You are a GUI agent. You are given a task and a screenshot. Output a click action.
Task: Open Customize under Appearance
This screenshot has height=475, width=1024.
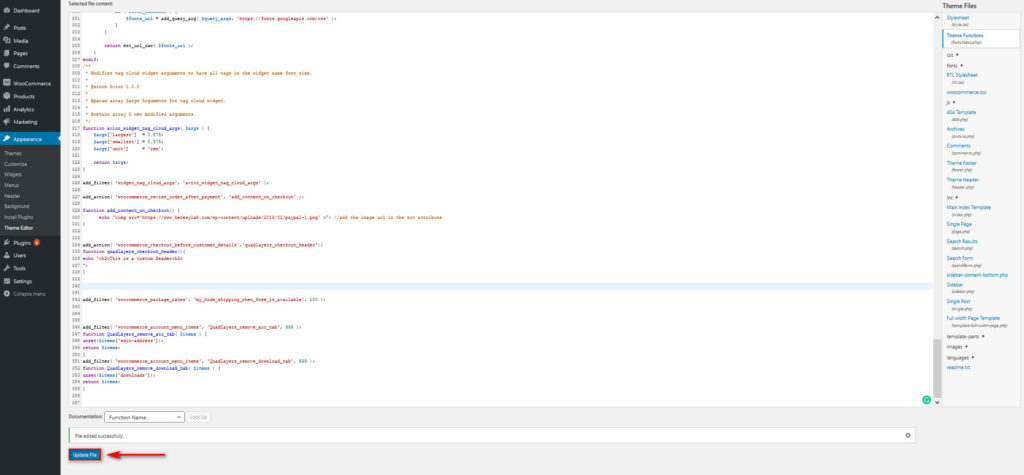pyautogui.click(x=16, y=163)
